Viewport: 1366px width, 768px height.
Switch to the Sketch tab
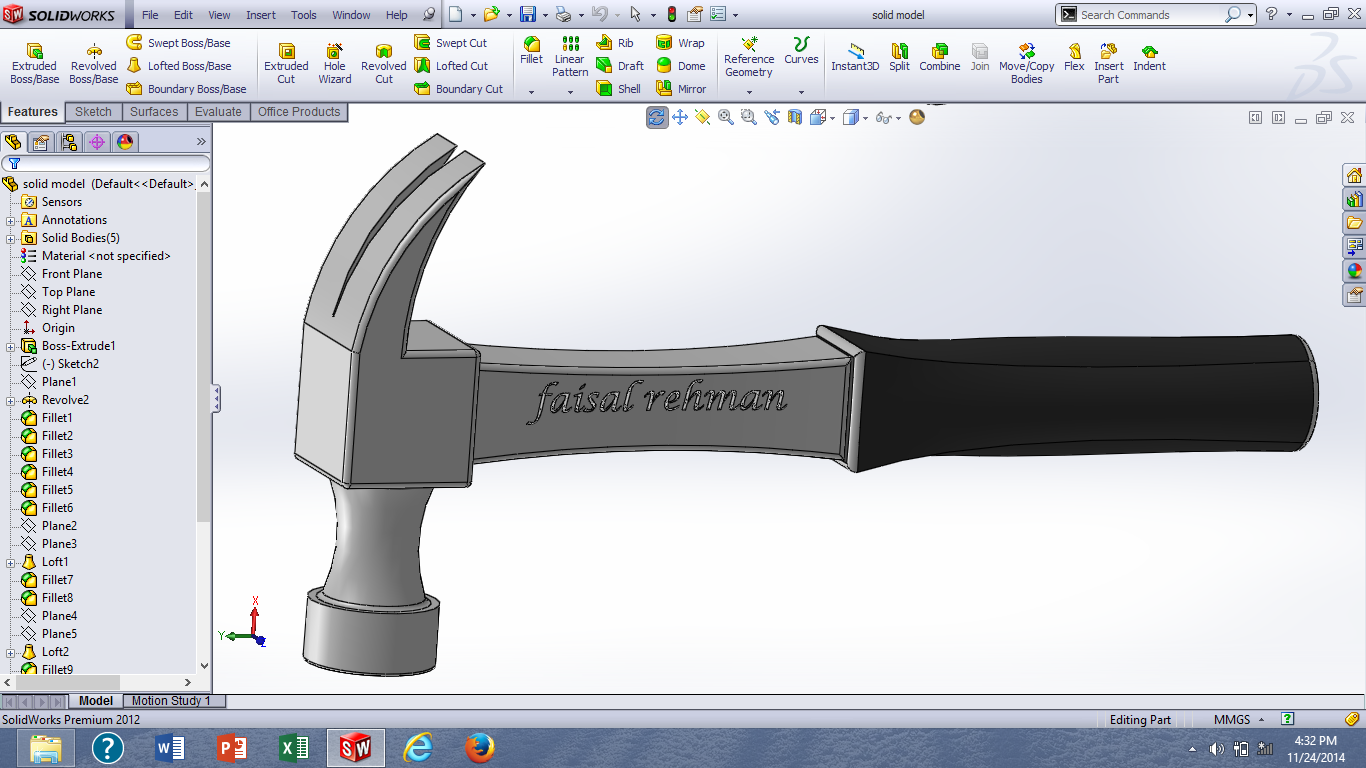(93, 112)
